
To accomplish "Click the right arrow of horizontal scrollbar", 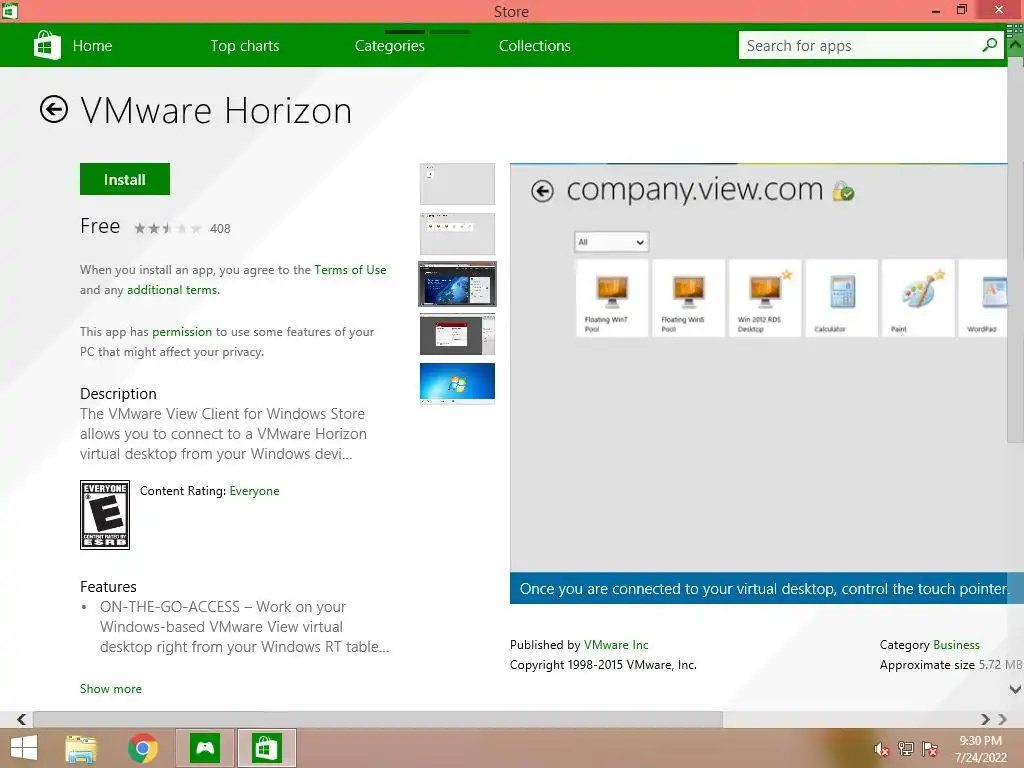I will 985,719.
